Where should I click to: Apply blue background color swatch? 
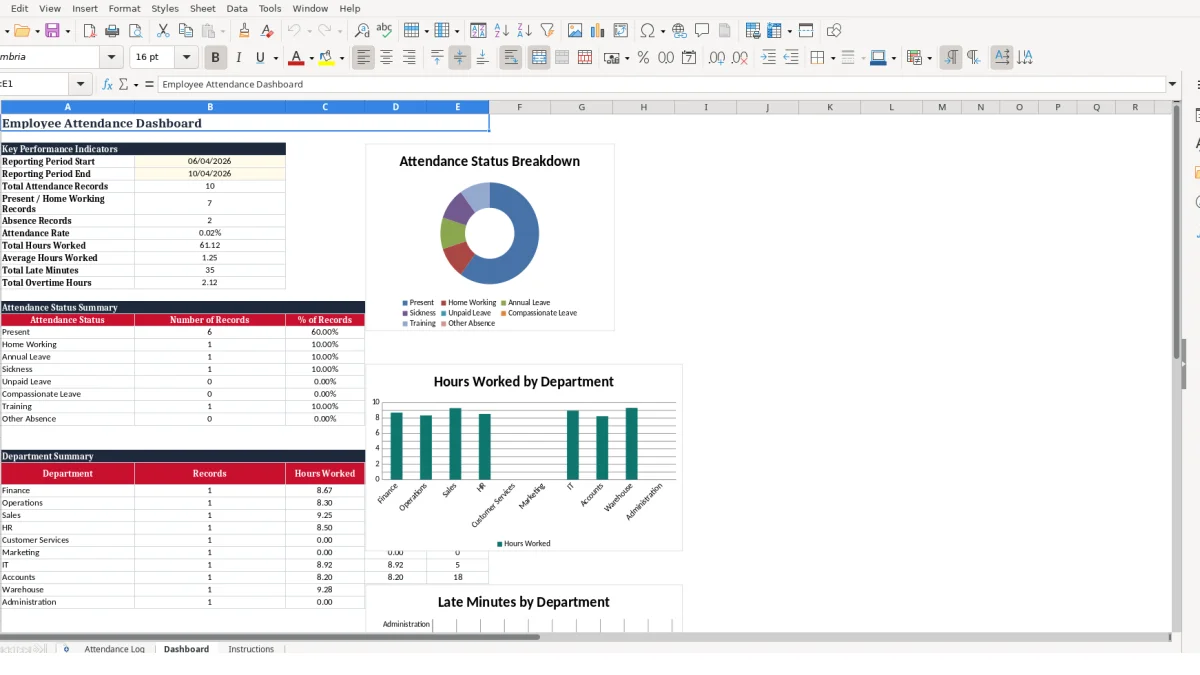tap(877, 58)
